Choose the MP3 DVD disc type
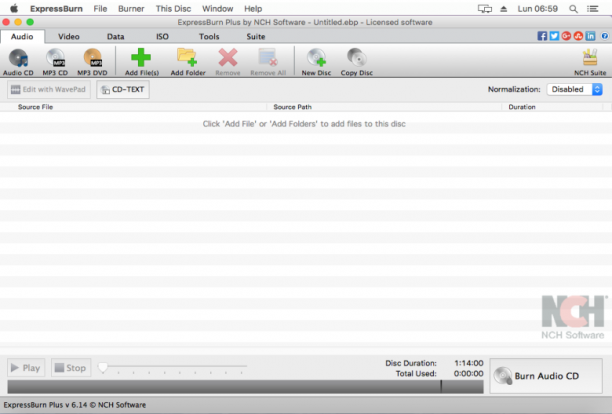This screenshot has width=612, height=414. tap(93, 62)
